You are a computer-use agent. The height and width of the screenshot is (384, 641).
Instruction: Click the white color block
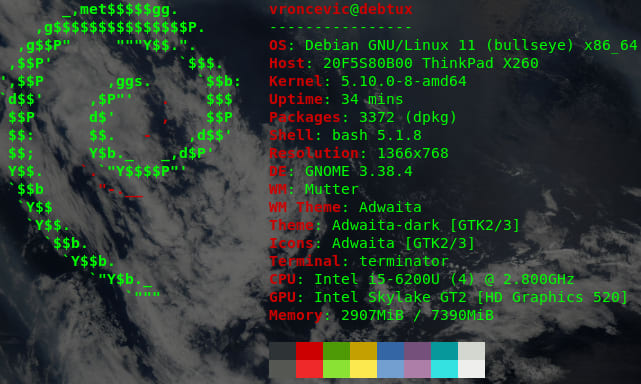click(471, 369)
